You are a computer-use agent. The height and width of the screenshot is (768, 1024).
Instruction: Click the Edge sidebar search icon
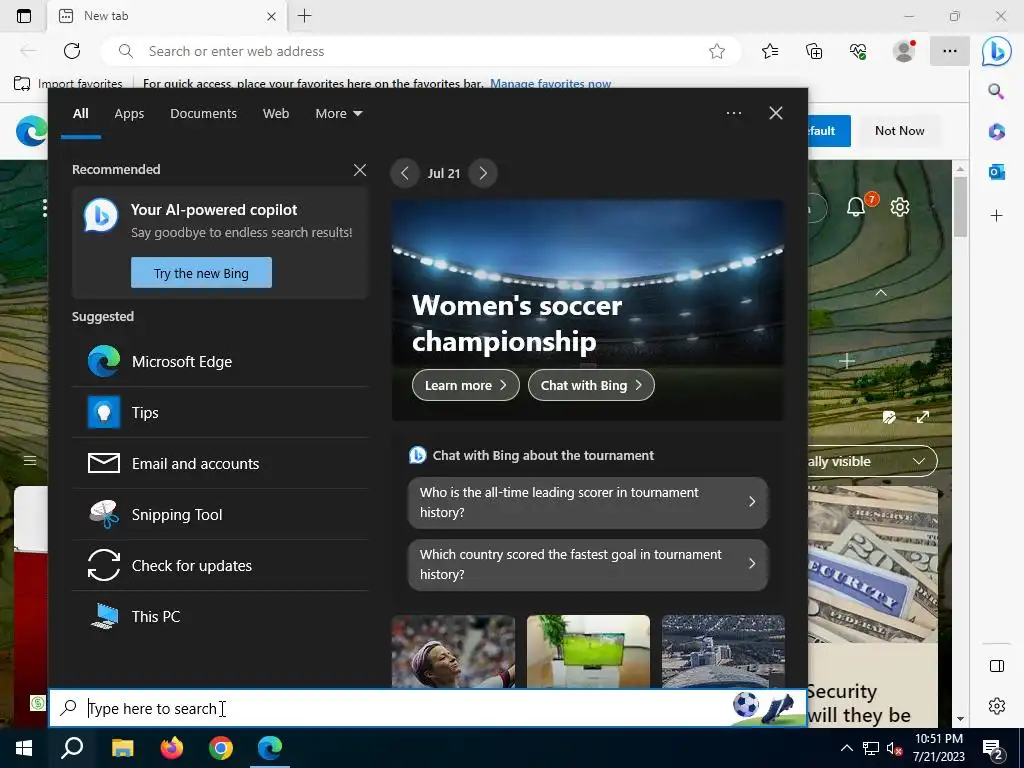[x=996, y=91]
